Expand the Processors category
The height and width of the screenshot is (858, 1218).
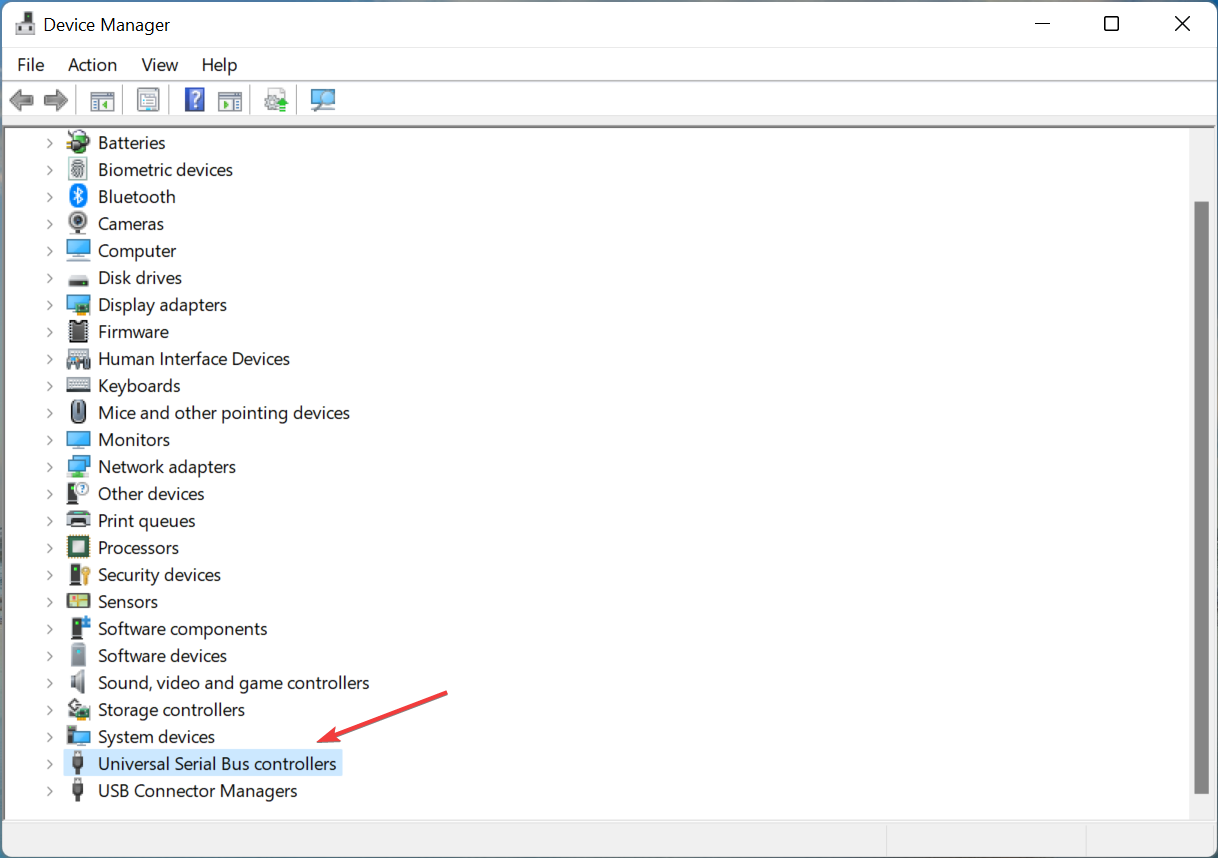tap(49, 548)
